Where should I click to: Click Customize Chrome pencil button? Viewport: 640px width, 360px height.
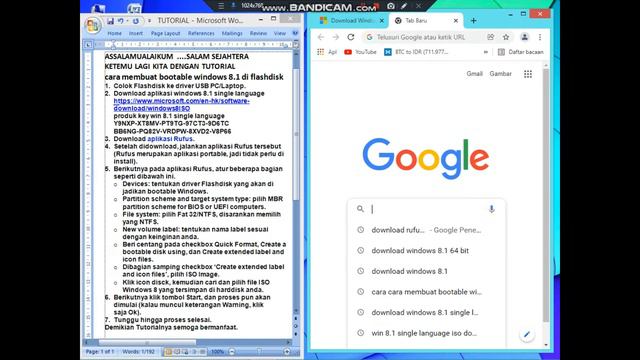(527, 334)
